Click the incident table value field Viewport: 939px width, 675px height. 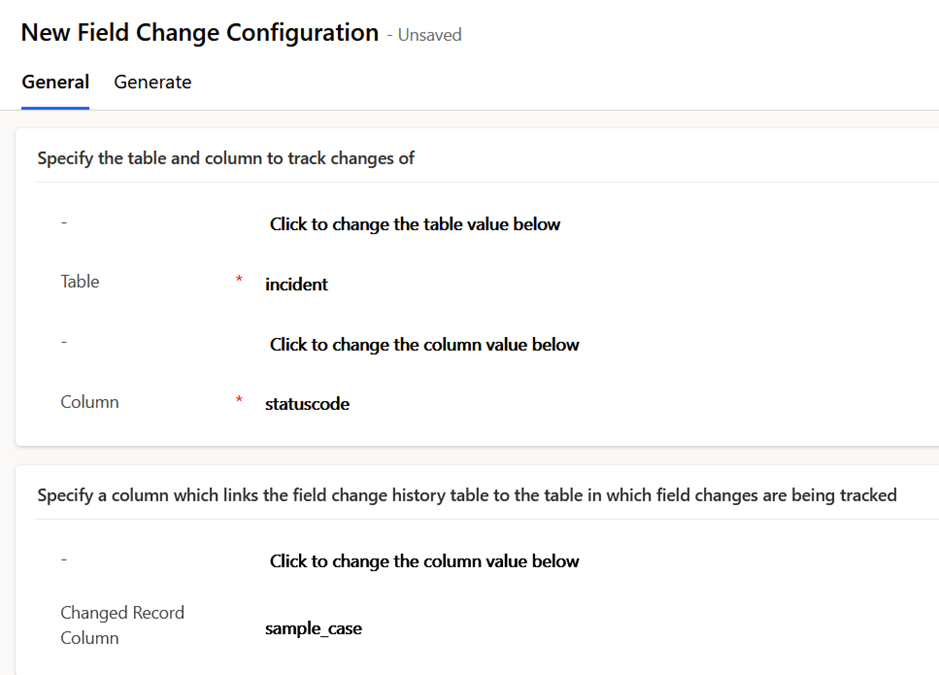(x=296, y=284)
